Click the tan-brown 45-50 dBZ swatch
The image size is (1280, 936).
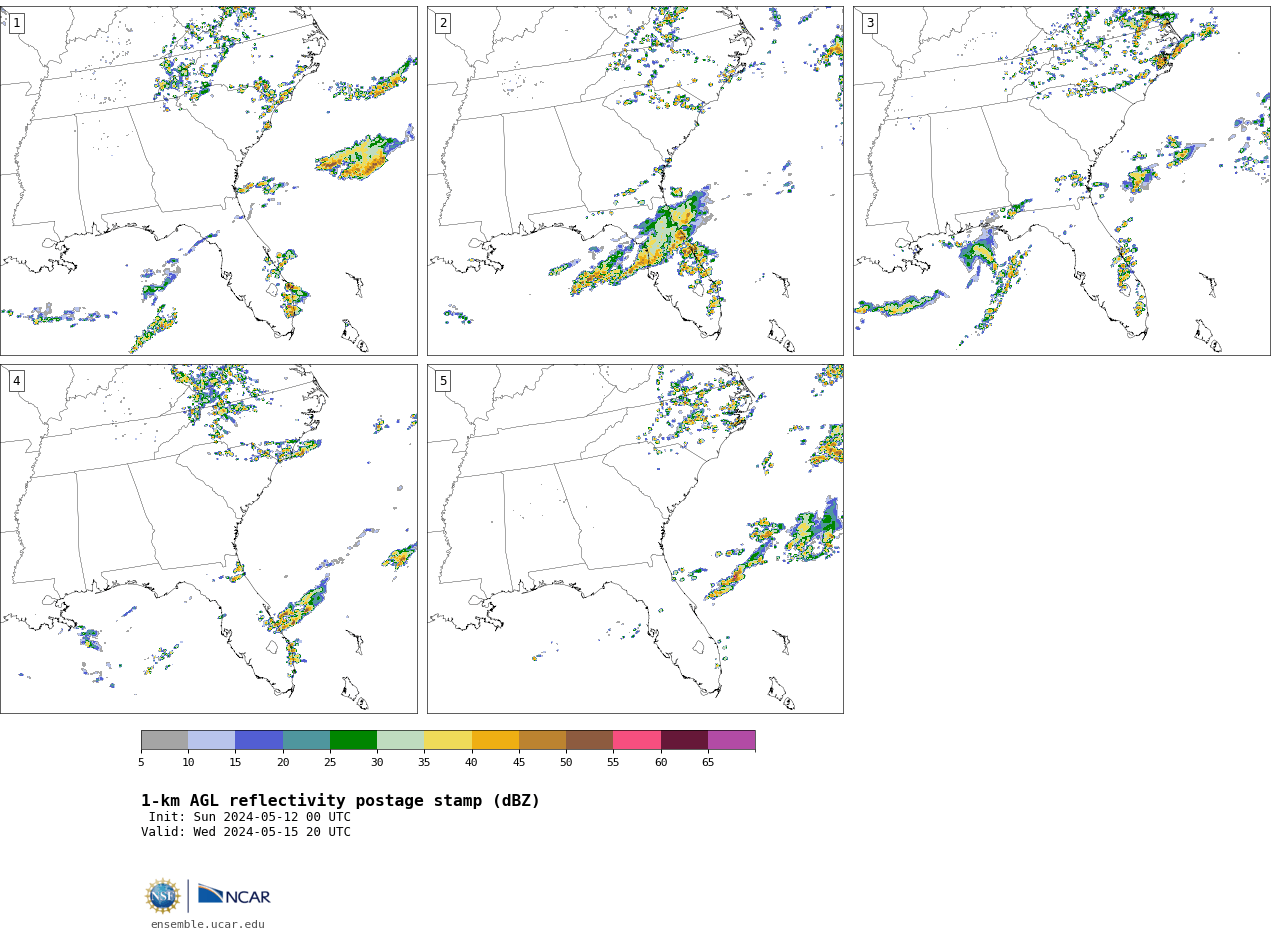click(542, 740)
